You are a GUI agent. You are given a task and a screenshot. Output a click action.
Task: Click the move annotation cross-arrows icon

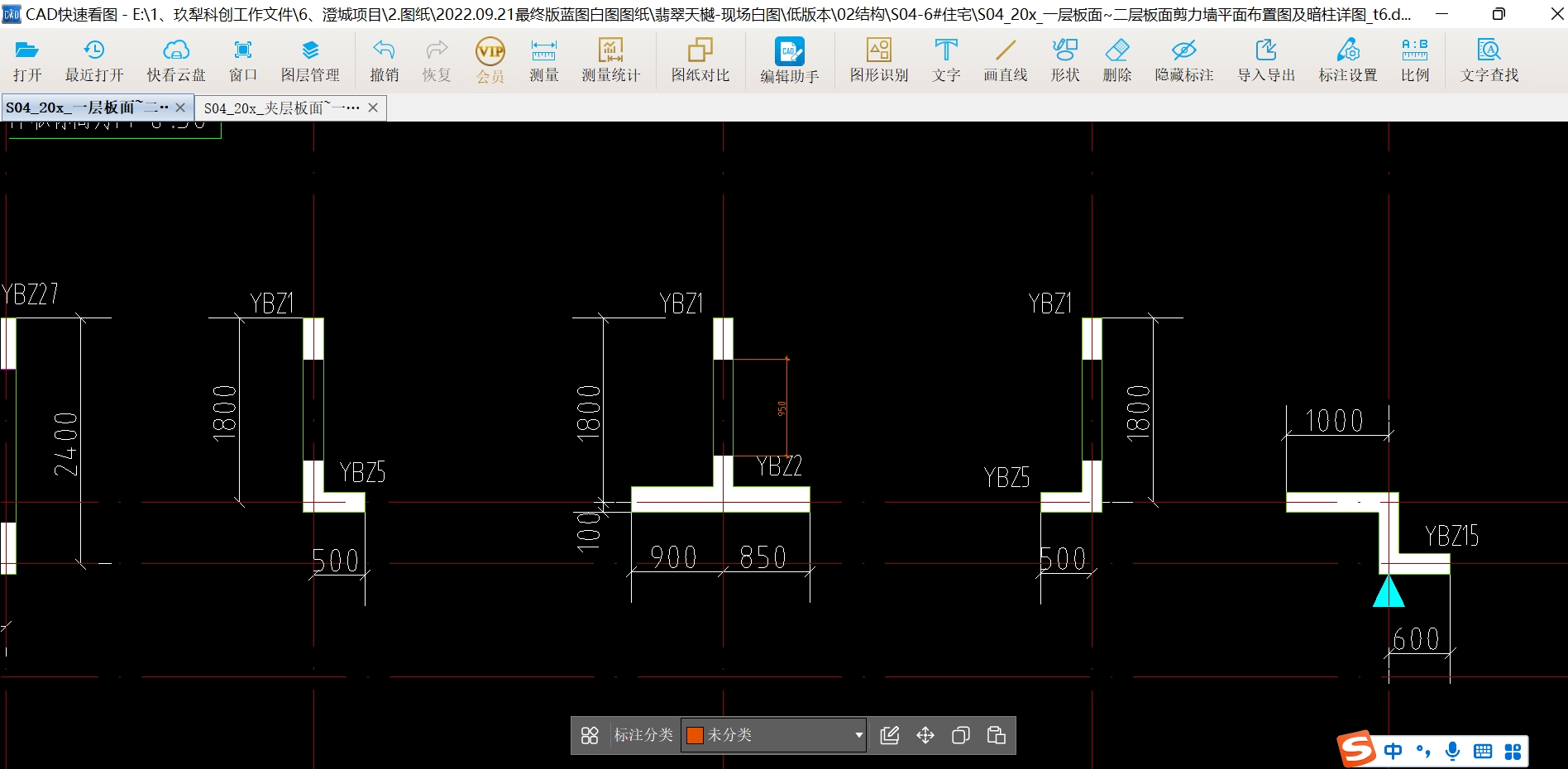pos(925,735)
